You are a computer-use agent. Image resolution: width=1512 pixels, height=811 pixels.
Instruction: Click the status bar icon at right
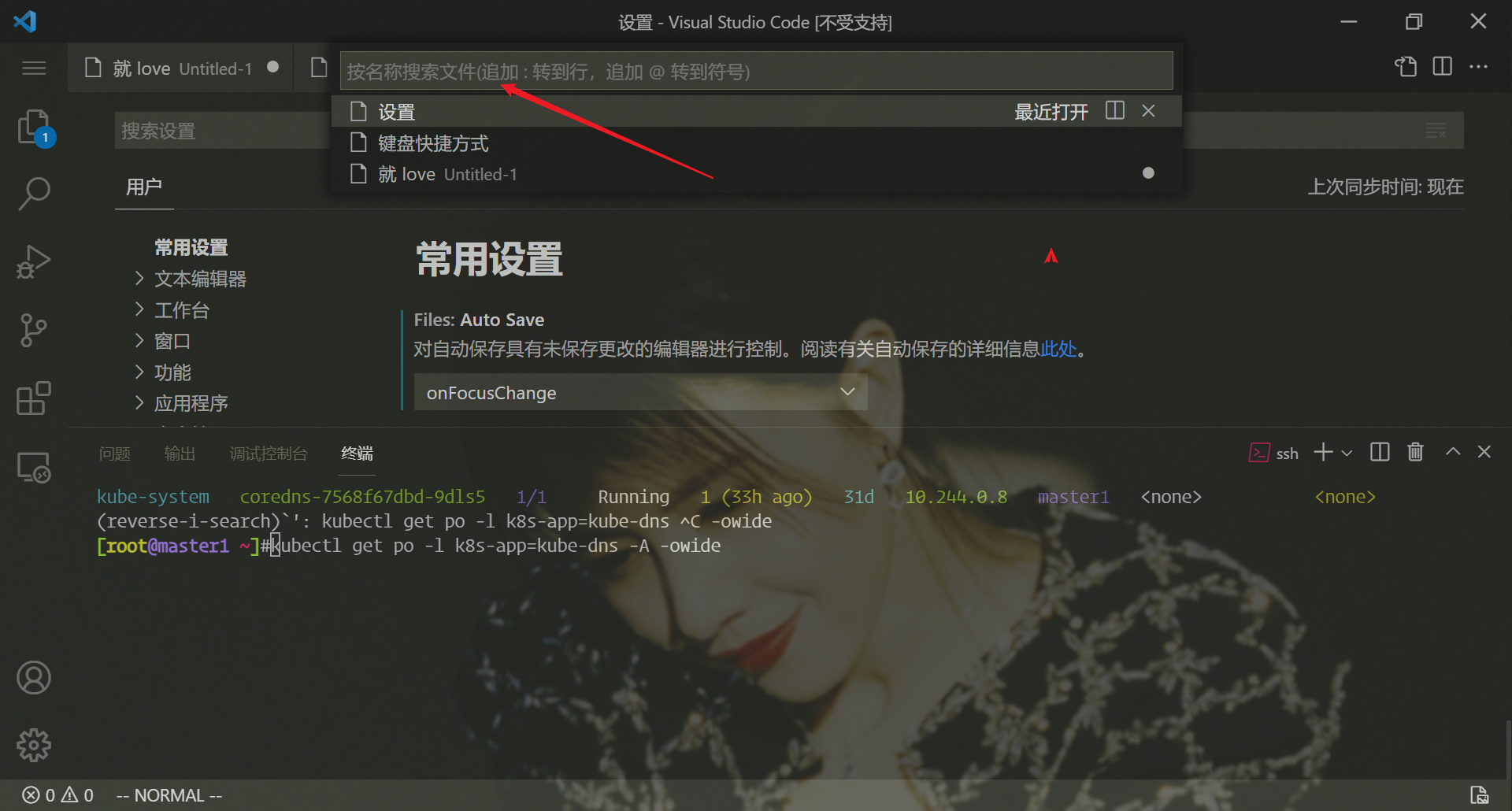pyautogui.click(x=1480, y=795)
